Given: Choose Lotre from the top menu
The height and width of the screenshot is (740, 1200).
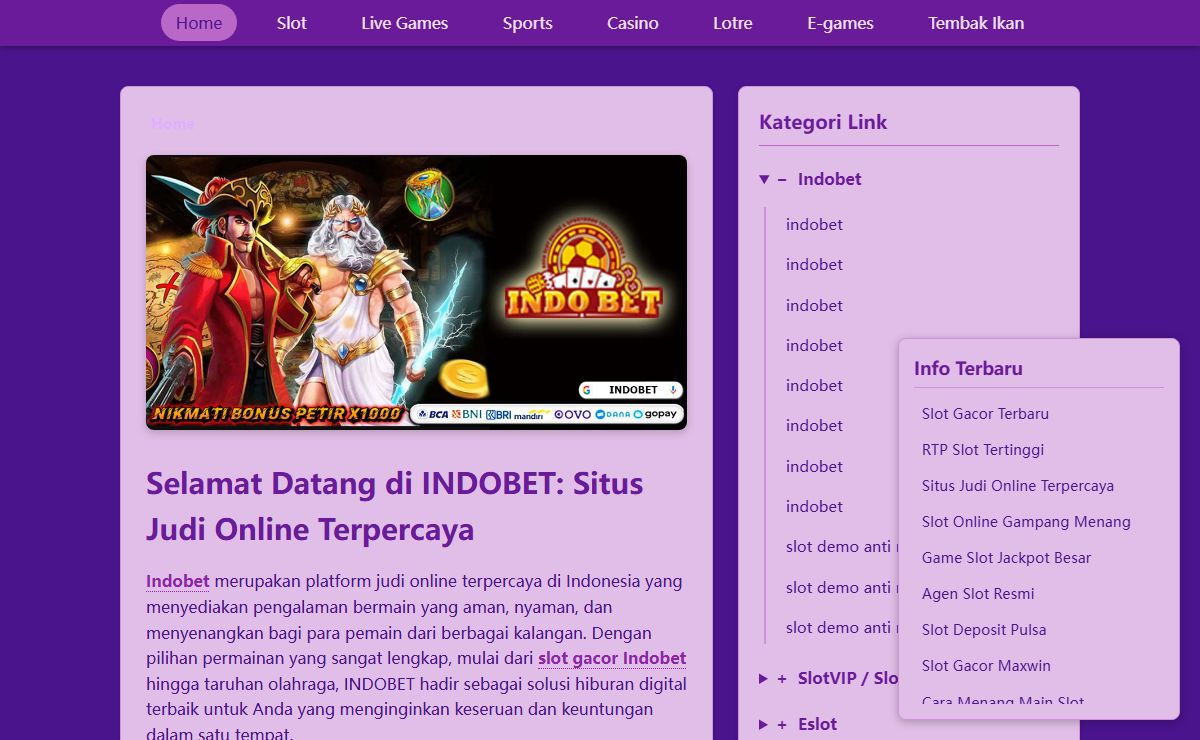Looking at the screenshot, I should 733,23.
